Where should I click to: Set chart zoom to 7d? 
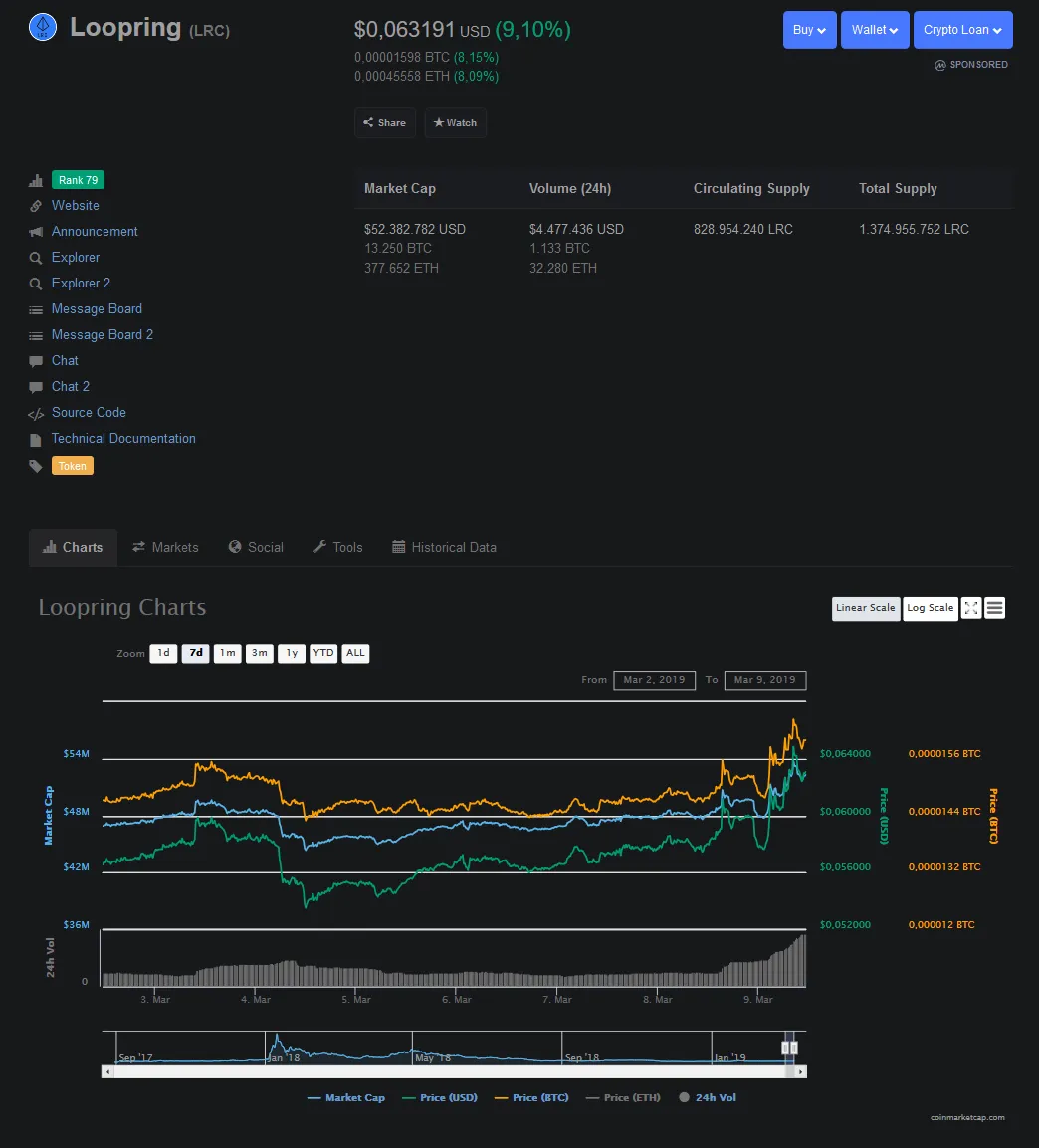tap(195, 653)
